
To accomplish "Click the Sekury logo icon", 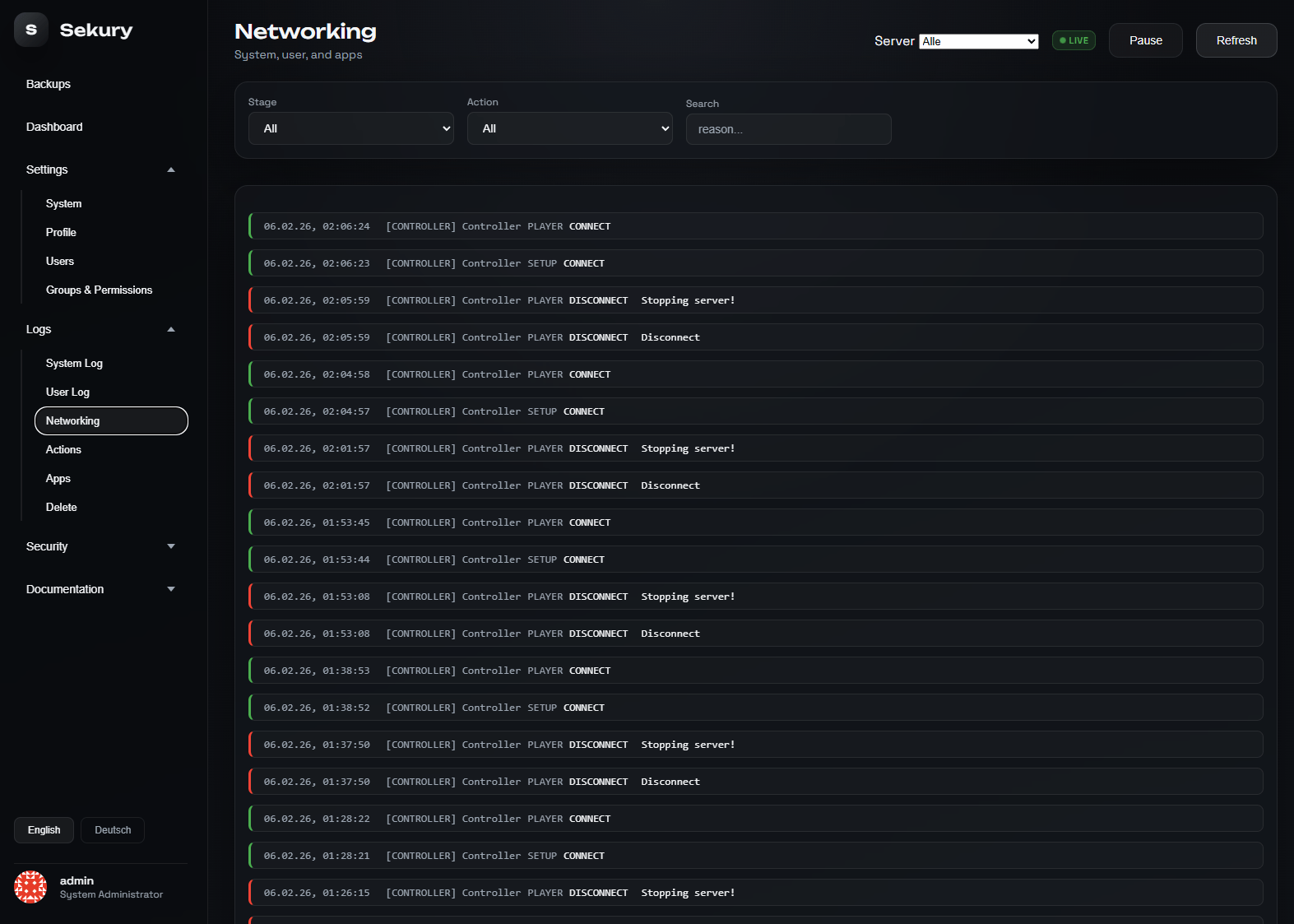I will point(31,30).
